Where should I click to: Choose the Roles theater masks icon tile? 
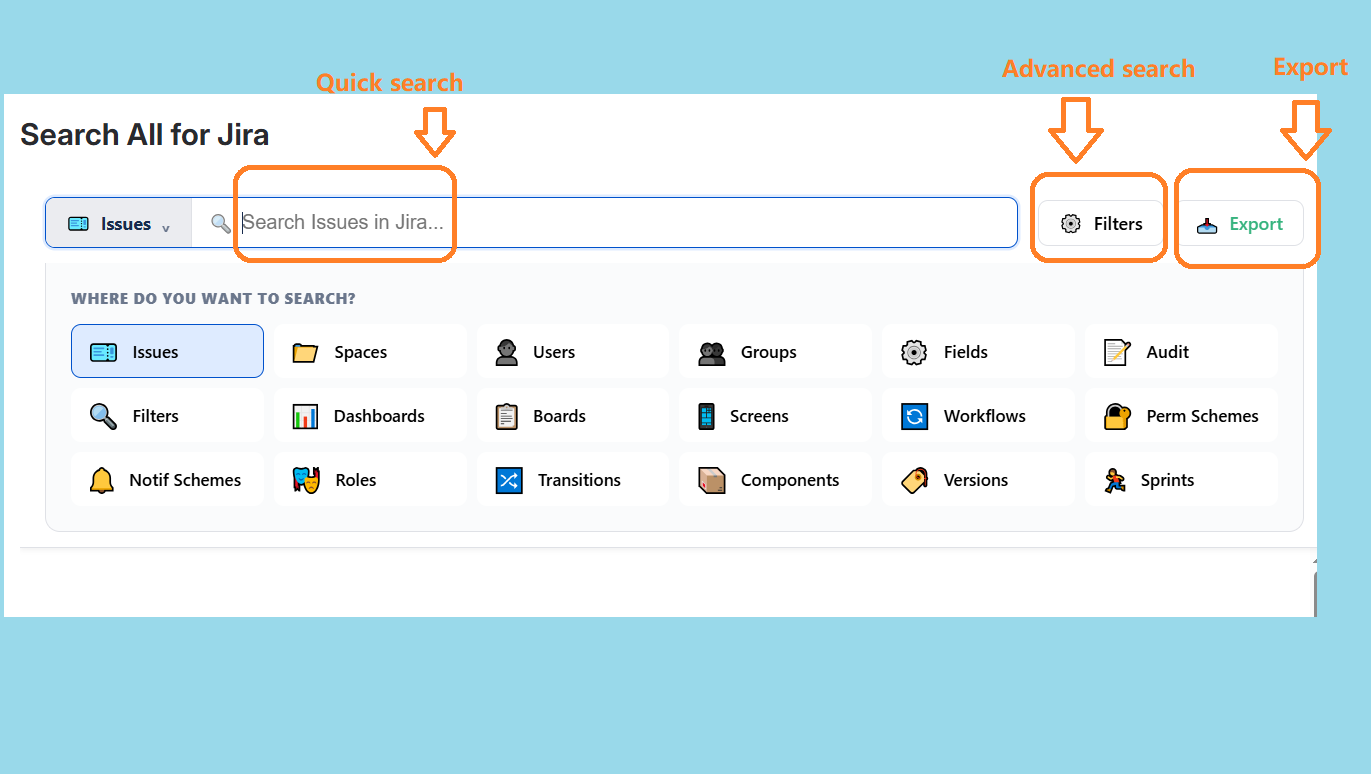tap(370, 479)
